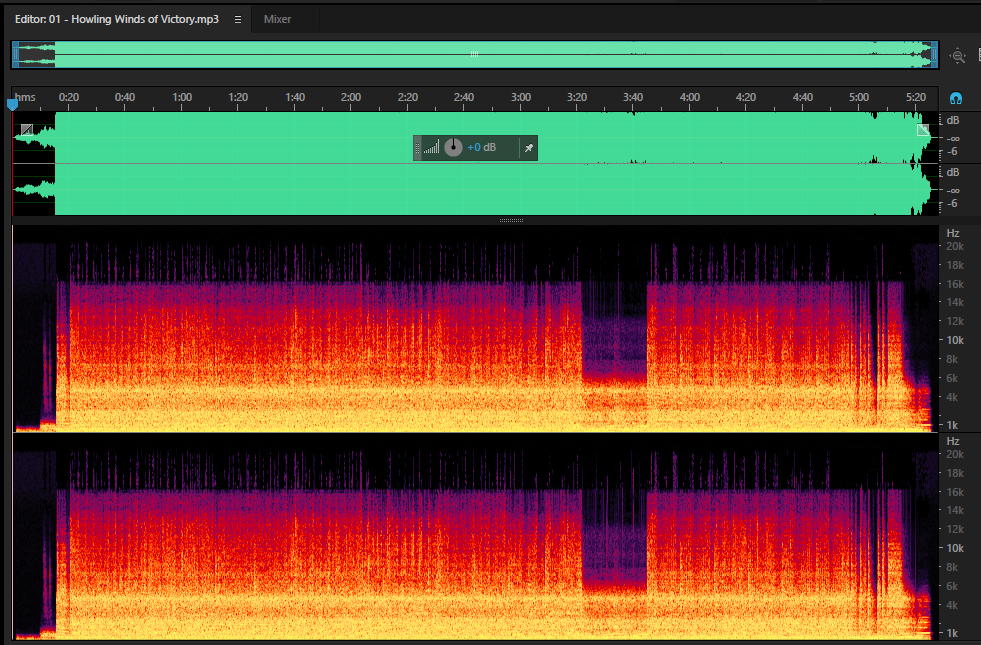Click the 16k label on right-channel frequency scale

955,492
